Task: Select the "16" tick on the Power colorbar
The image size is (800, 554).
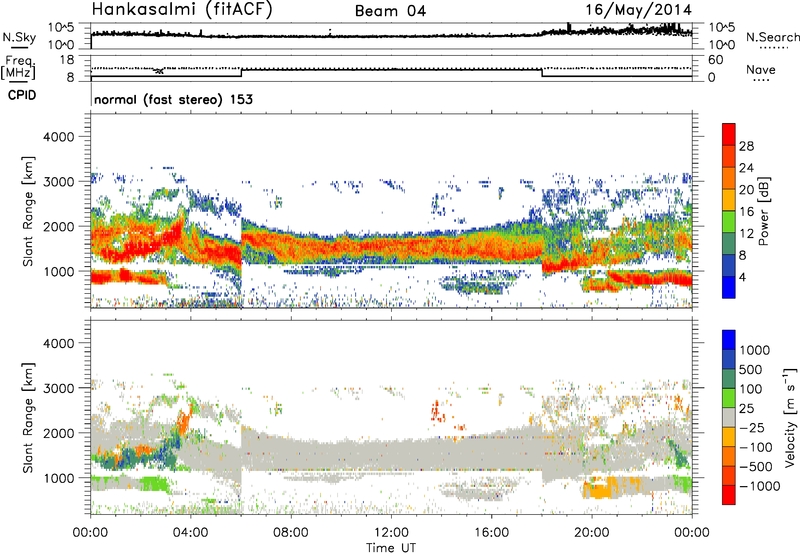Action: click(x=746, y=212)
